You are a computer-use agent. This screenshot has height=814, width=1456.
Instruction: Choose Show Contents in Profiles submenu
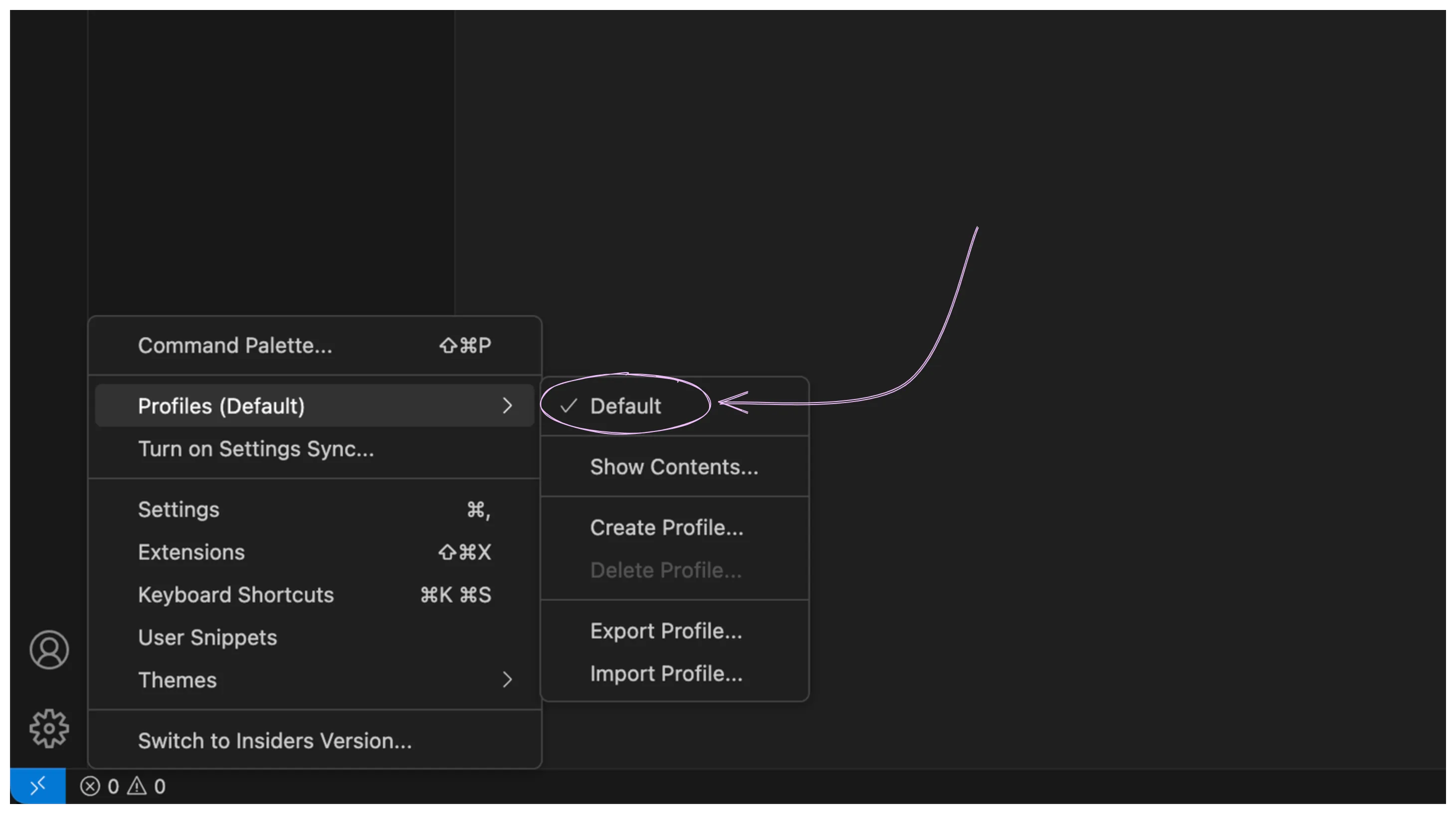675,467
